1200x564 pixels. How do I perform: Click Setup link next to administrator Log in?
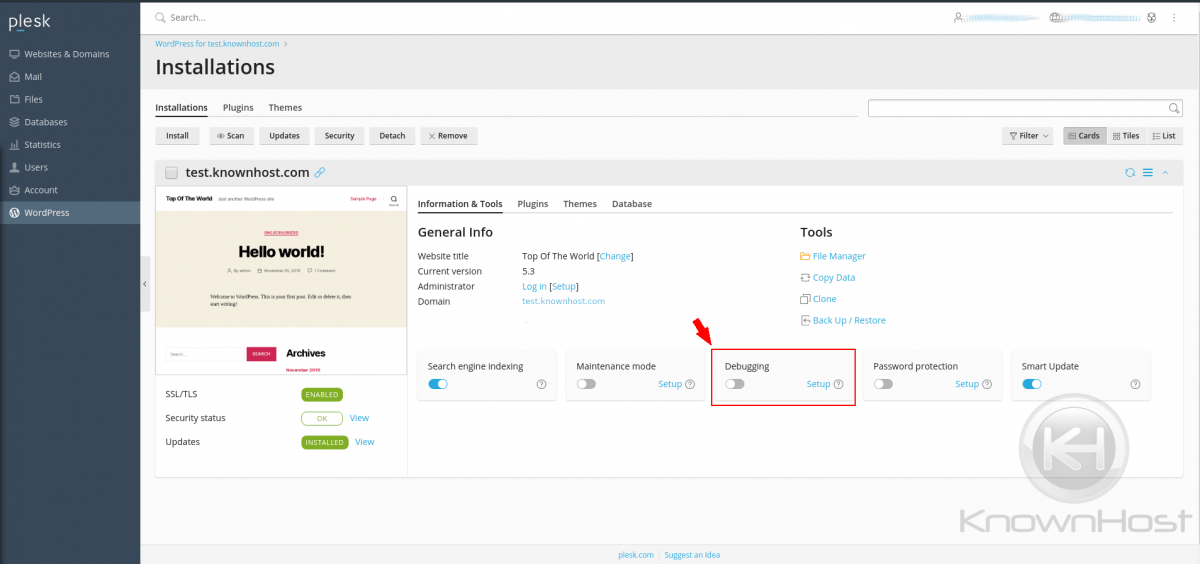pyautogui.click(x=565, y=286)
